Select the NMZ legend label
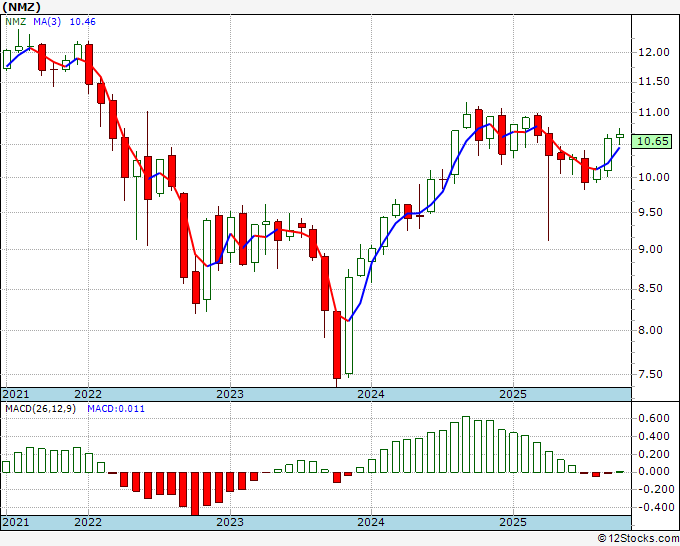680x546 pixels. click(x=16, y=22)
